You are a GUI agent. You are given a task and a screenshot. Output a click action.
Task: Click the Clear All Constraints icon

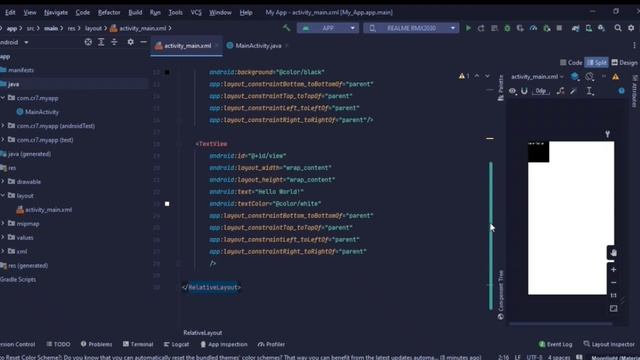[x=560, y=91]
